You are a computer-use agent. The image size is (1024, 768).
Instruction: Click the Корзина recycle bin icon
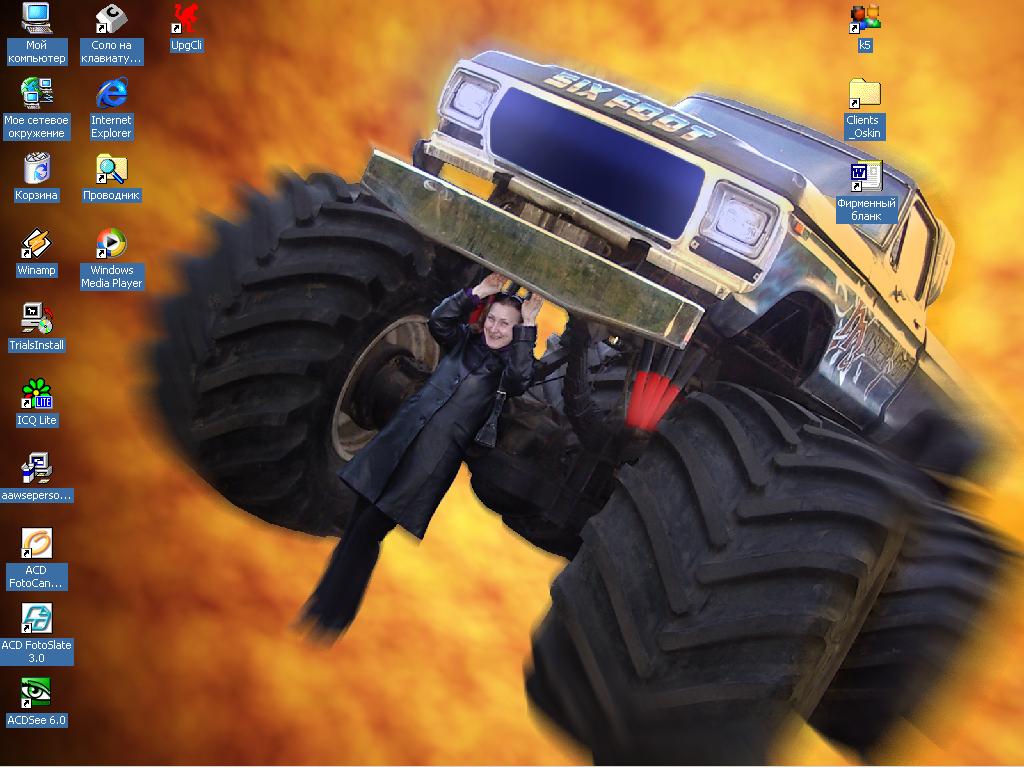click(36, 168)
